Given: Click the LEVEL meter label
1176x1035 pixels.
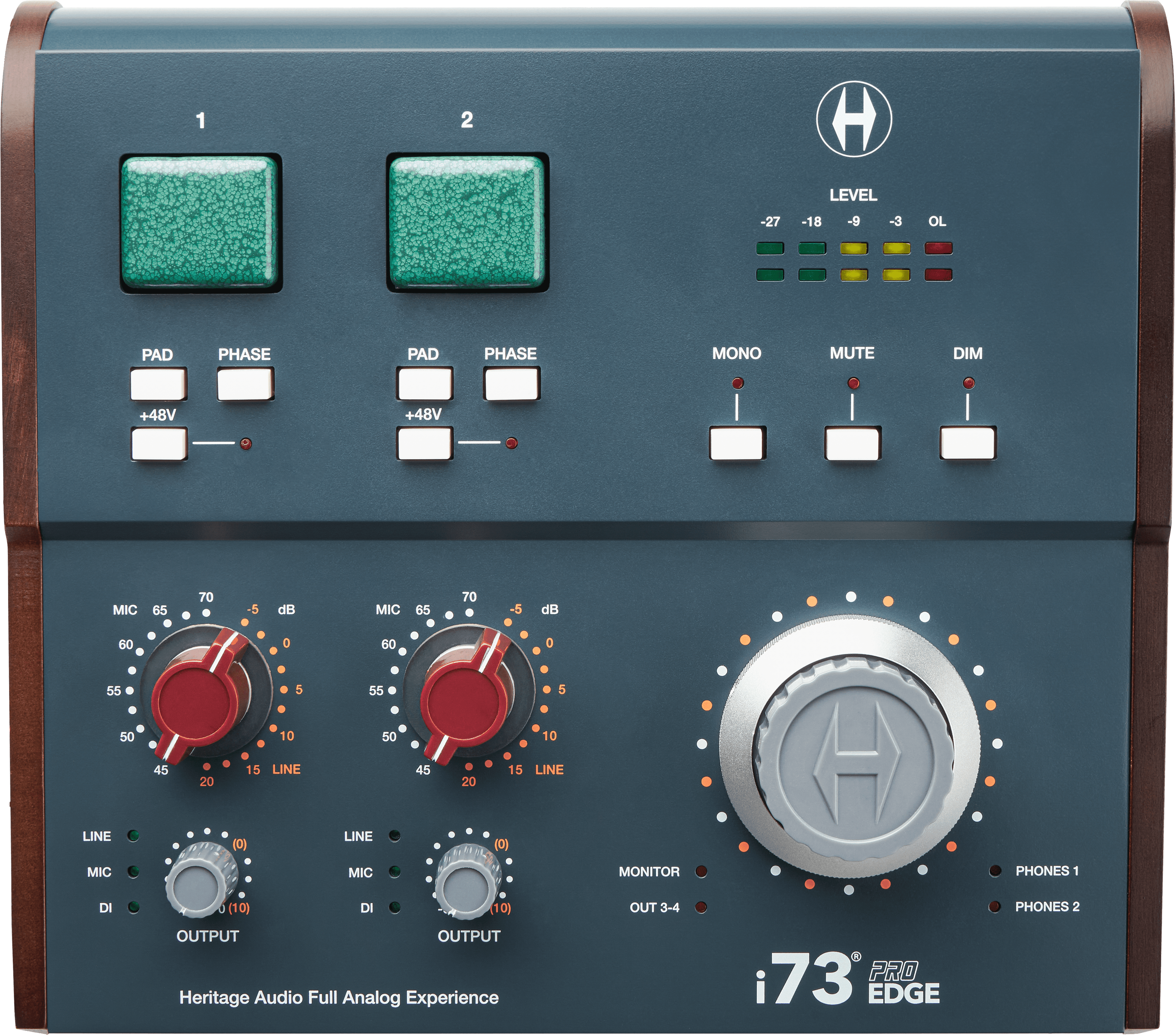Looking at the screenshot, I should click(x=853, y=195).
